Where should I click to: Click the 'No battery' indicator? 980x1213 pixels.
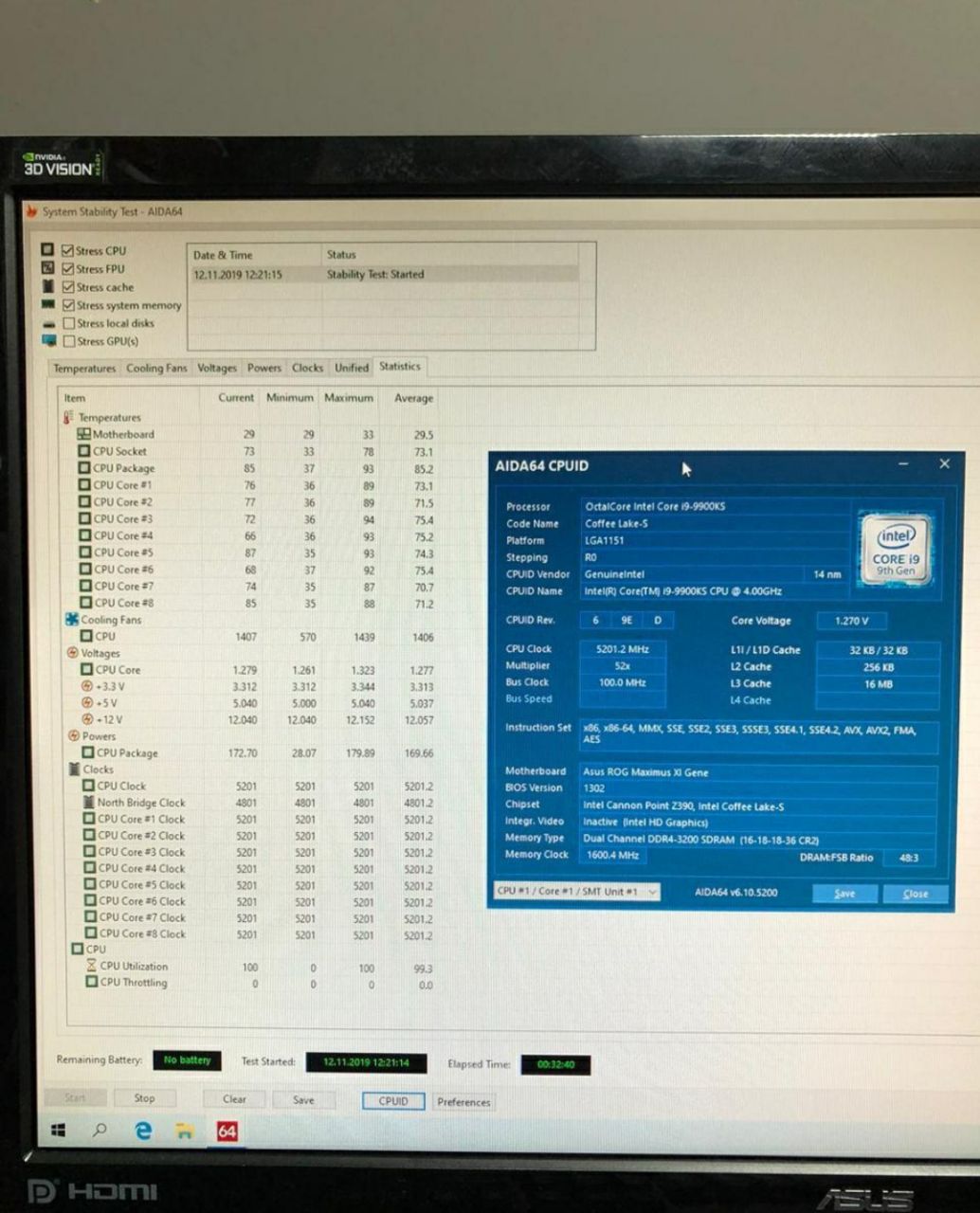click(x=187, y=1059)
